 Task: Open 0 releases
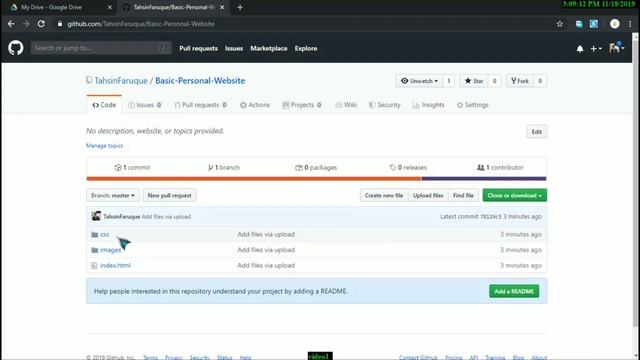(408, 167)
